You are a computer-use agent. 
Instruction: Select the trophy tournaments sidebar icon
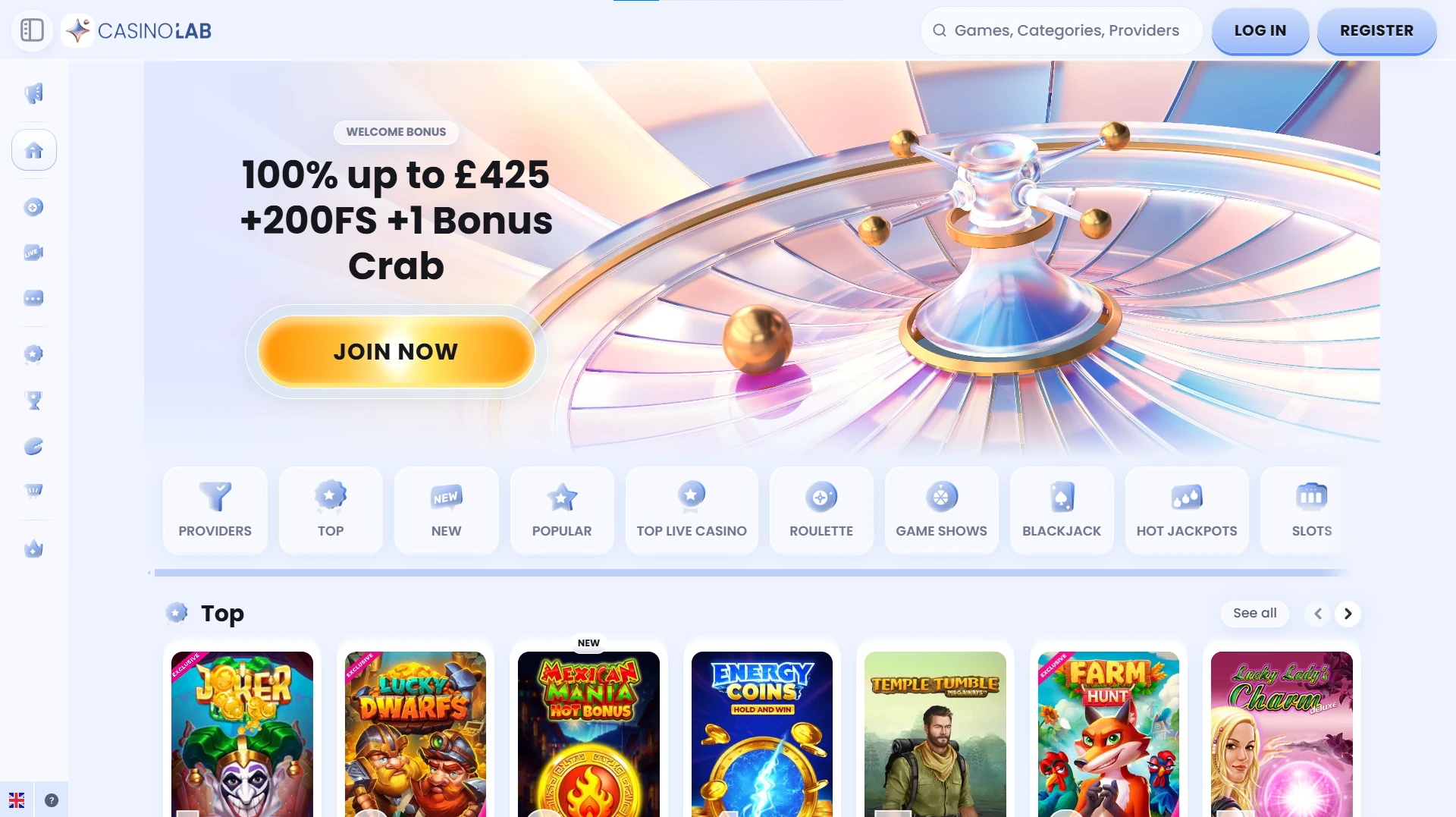(33, 400)
